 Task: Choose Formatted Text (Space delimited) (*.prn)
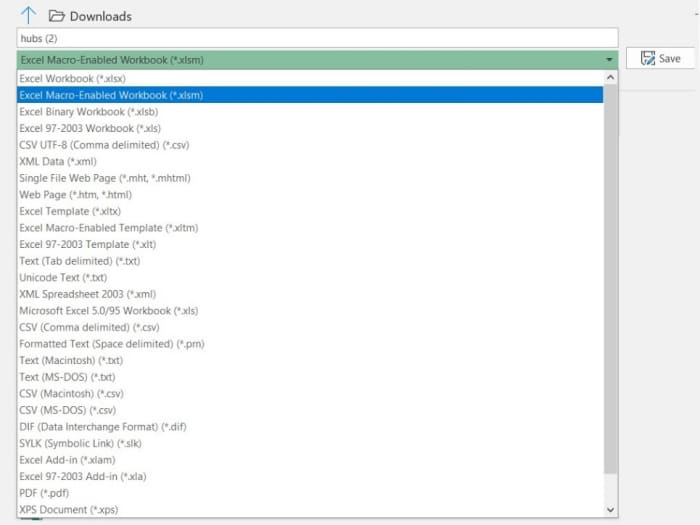coord(310,344)
